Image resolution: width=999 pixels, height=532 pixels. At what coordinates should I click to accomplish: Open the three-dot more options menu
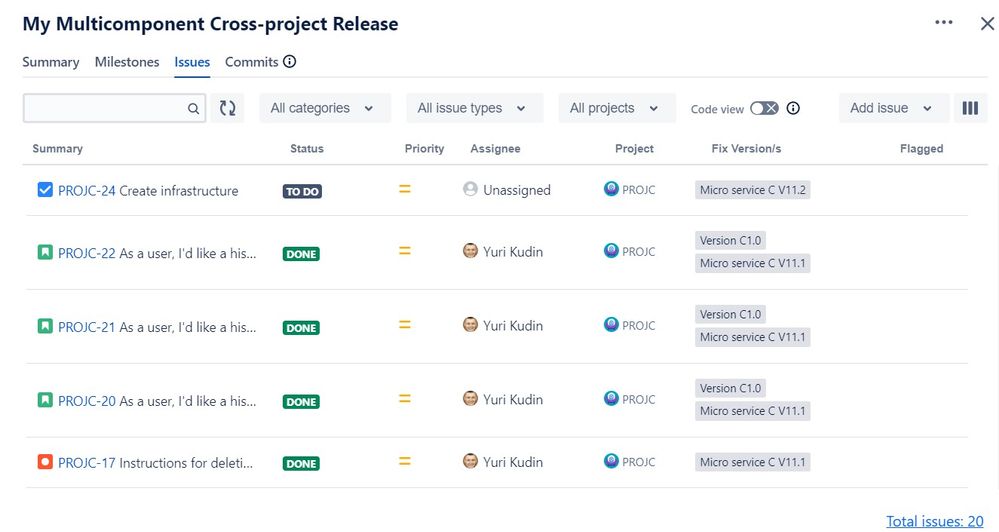[944, 22]
